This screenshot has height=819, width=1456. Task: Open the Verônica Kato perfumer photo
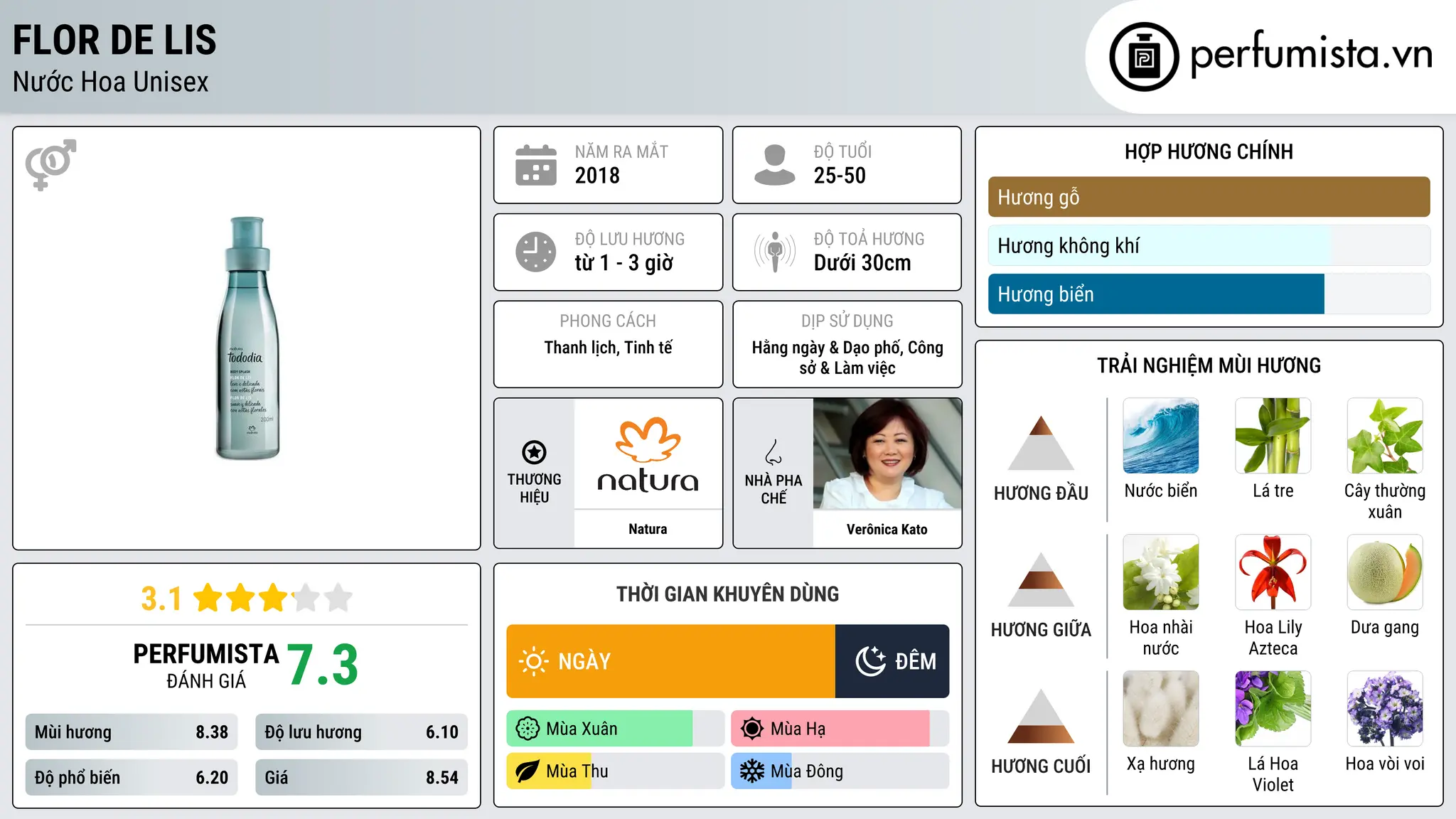887,454
